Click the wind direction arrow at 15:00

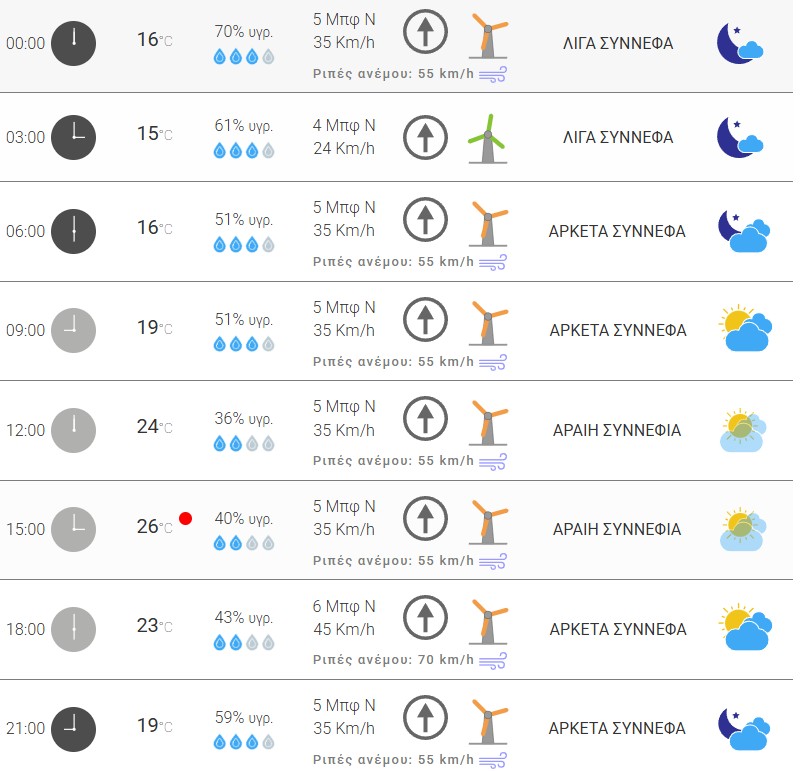(x=425, y=519)
